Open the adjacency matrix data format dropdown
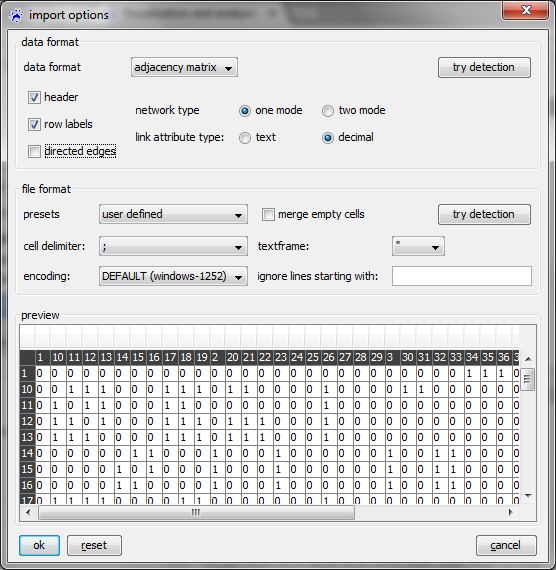The width and height of the screenshot is (556, 570). tap(184, 67)
